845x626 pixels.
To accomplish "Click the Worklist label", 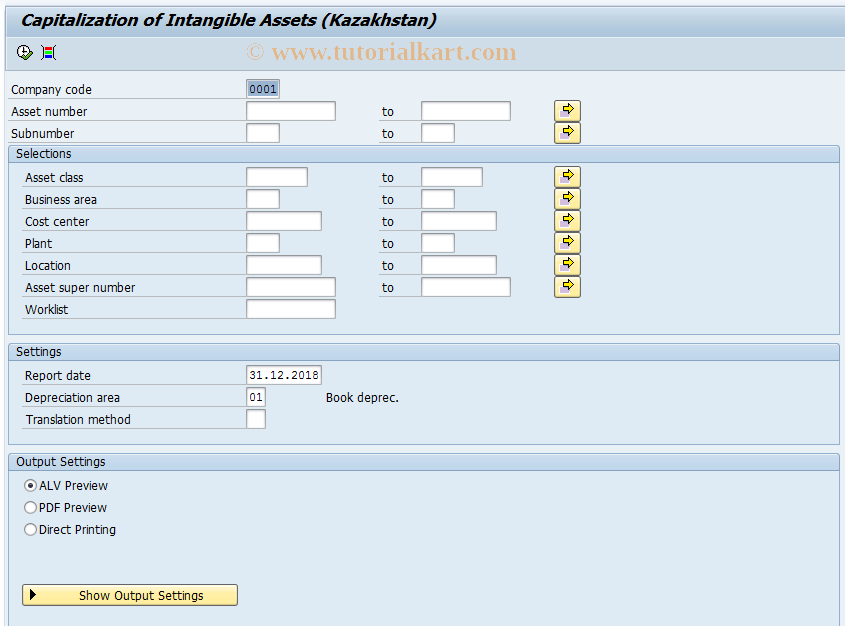I will (46, 310).
